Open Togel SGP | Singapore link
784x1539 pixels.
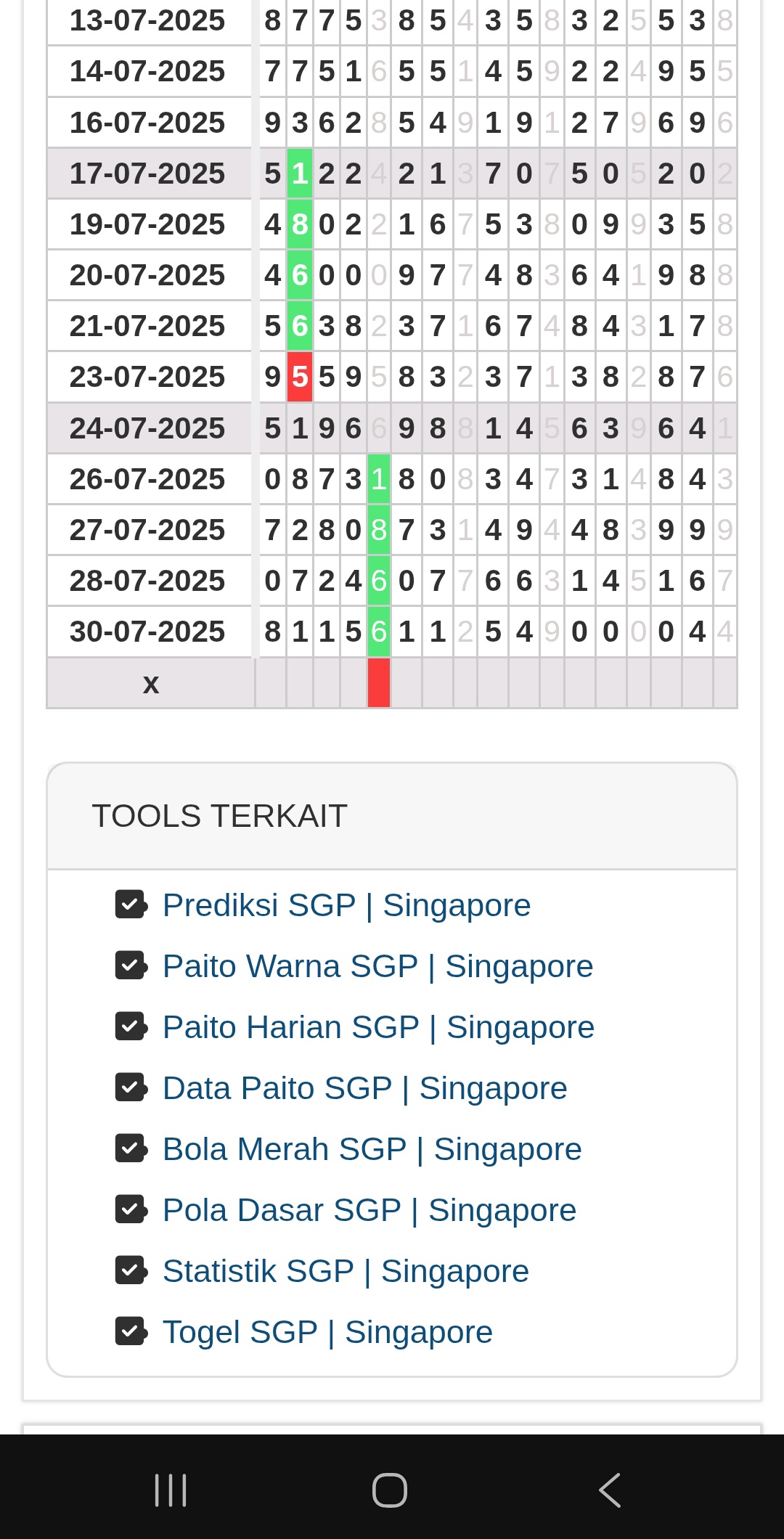coord(327,1332)
